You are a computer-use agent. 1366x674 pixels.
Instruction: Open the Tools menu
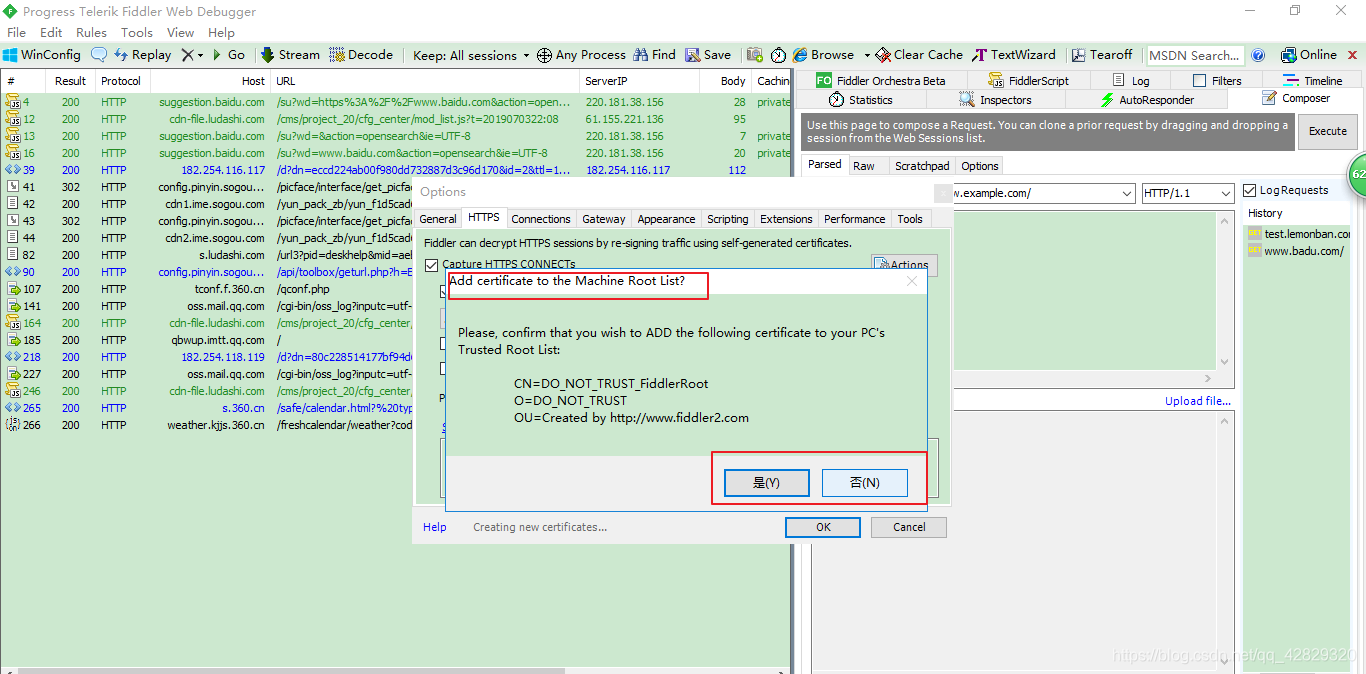click(x=137, y=32)
